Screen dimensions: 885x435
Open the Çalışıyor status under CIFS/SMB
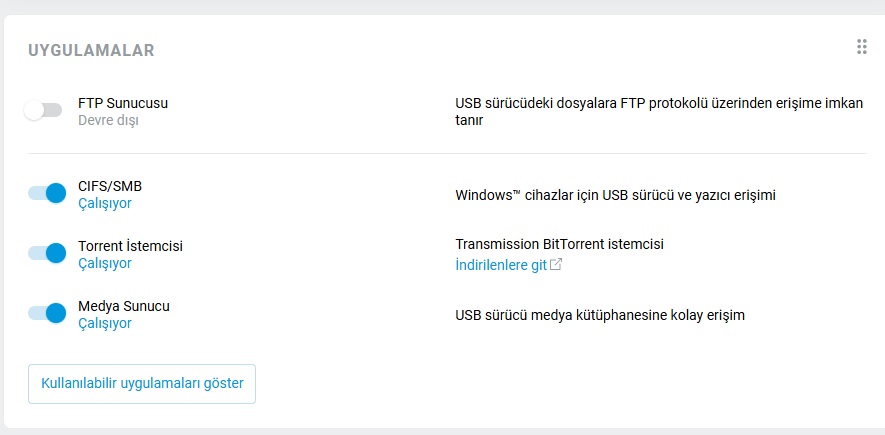pos(105,203)
